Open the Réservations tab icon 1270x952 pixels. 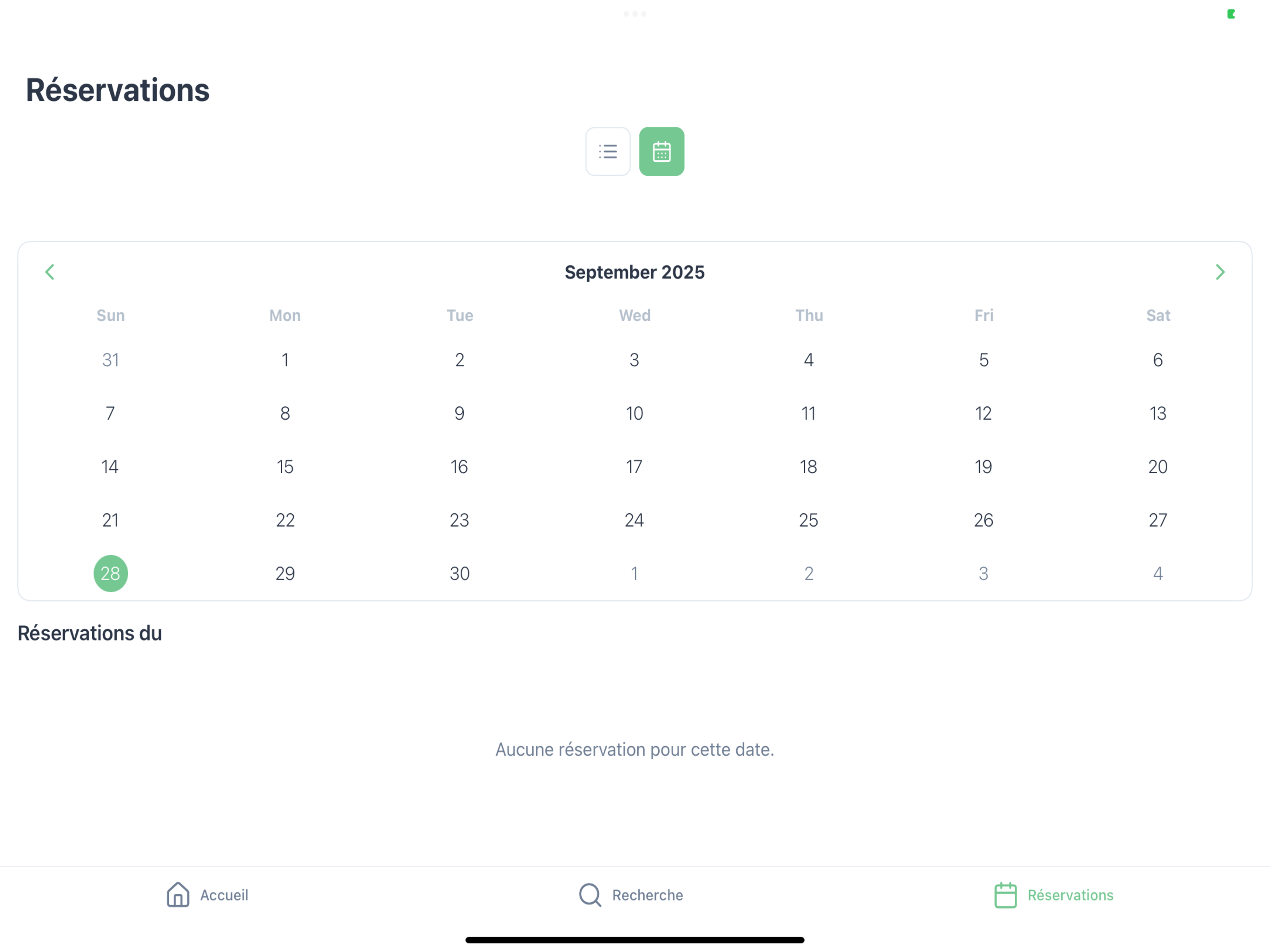click(1005, 894)
